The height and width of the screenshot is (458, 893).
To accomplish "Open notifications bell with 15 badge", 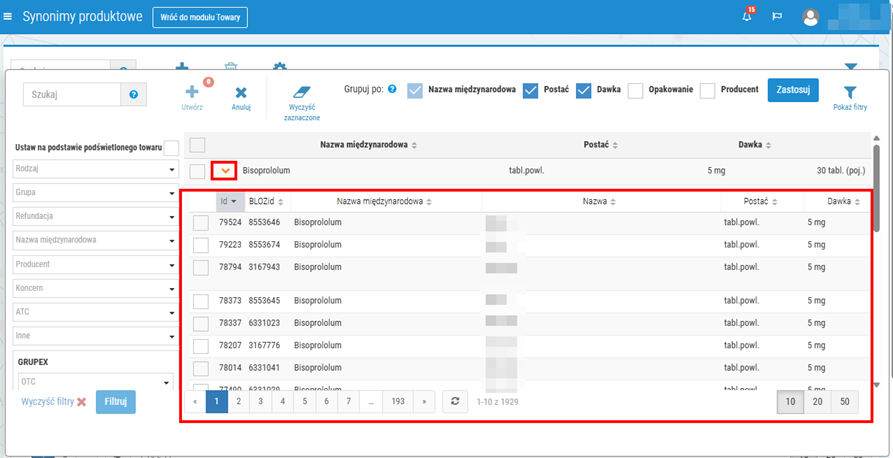I will [x=746, y=17].
